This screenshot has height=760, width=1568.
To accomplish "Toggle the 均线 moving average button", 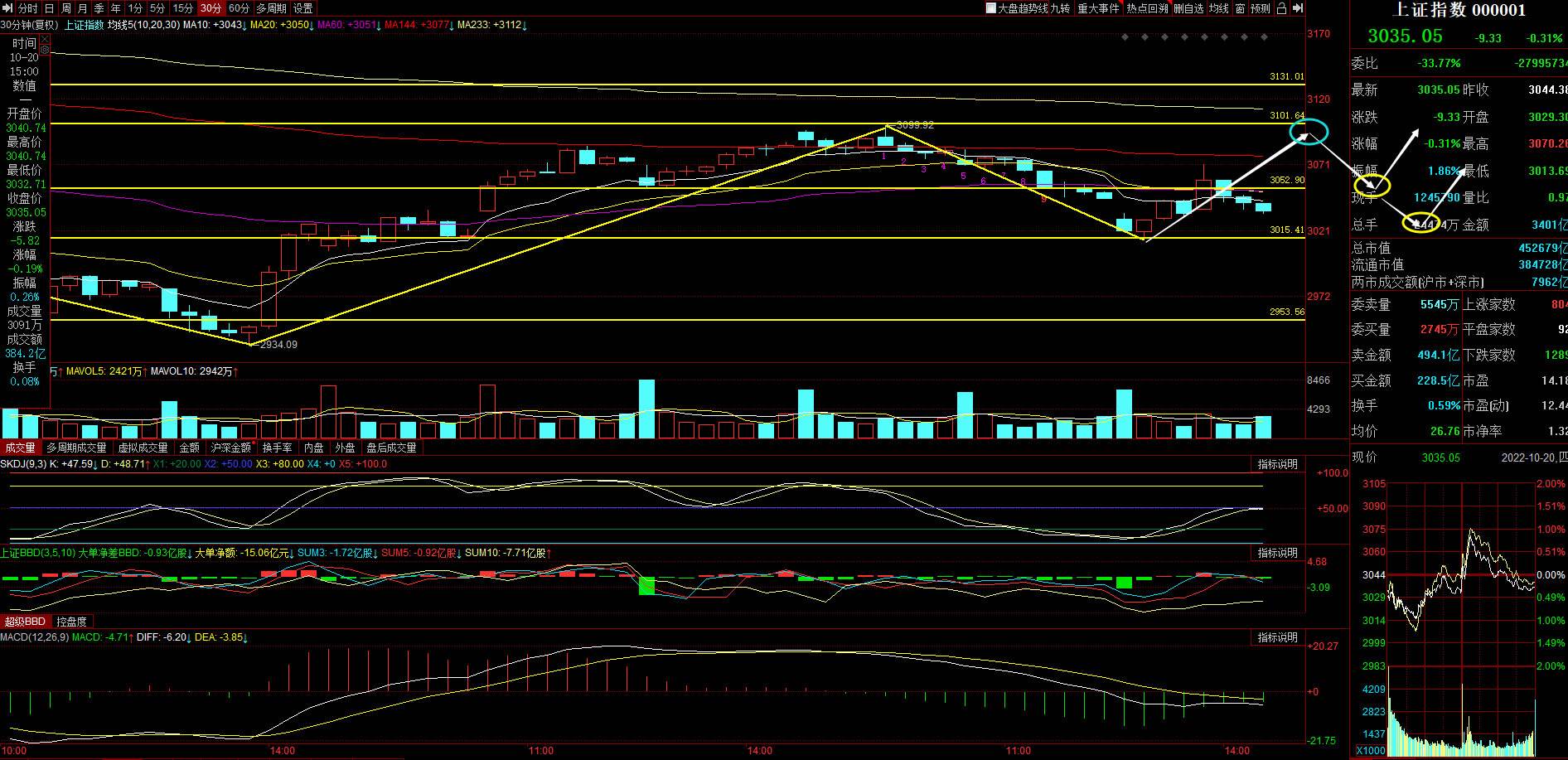I will [x=1218, y=8].
